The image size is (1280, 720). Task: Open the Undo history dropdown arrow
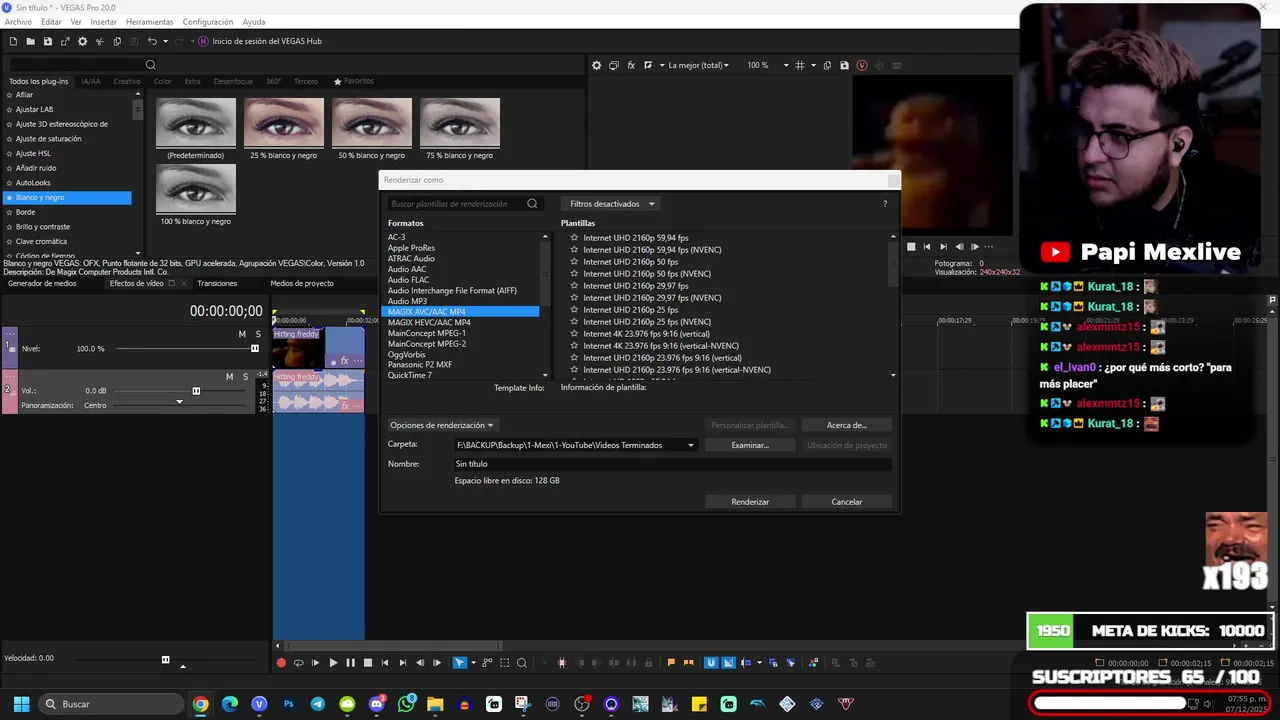164,41
